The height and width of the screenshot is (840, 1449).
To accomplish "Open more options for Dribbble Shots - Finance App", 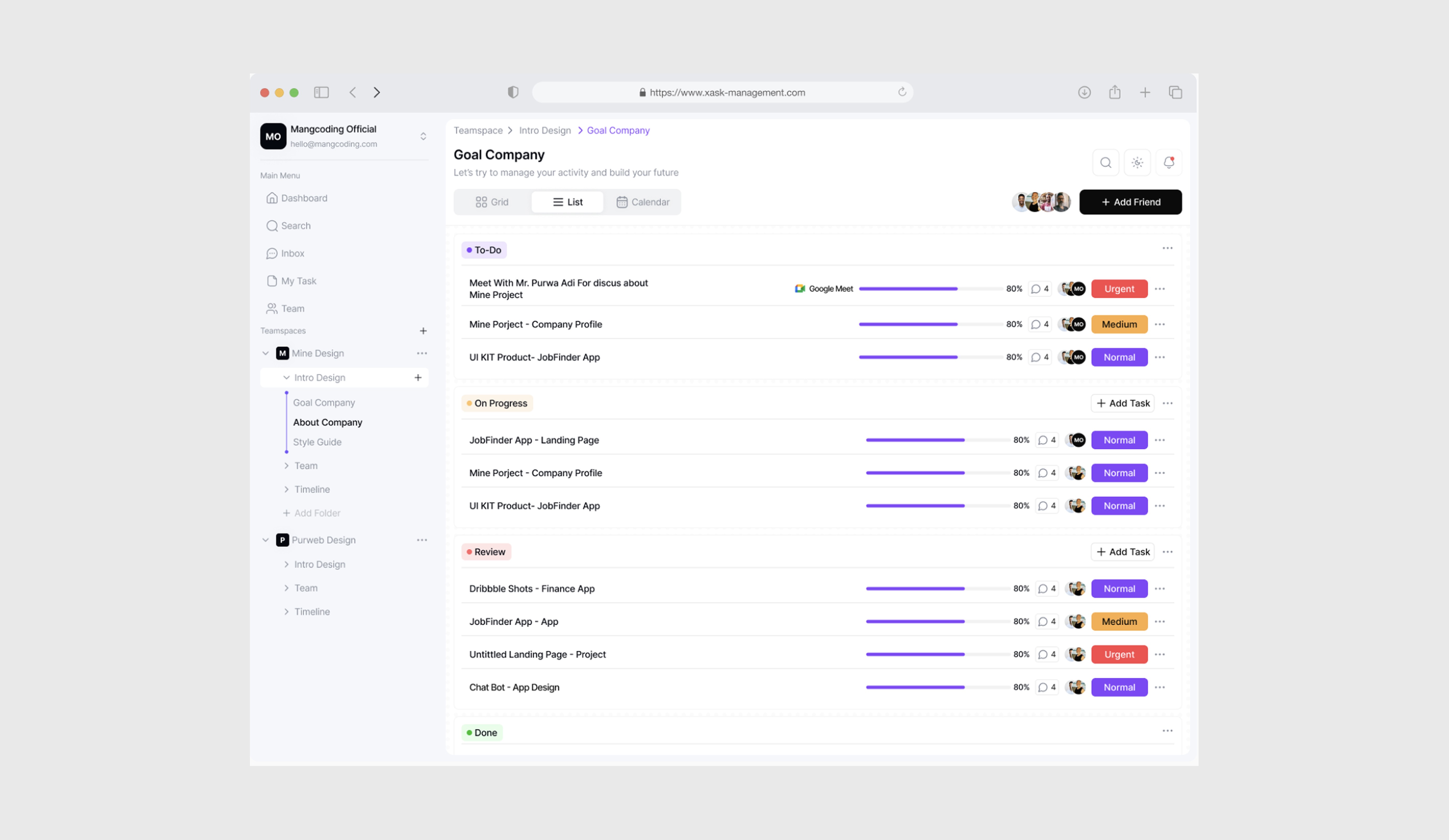I will click(1160, 589).
